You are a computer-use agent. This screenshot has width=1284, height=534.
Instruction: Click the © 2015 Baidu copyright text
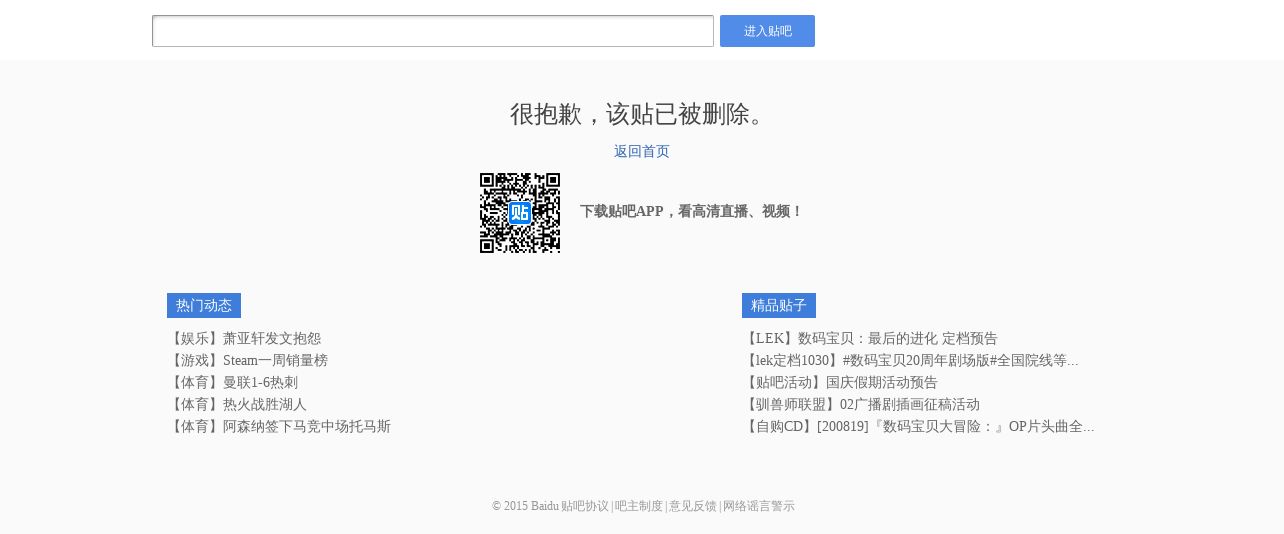tap(525, 506)
